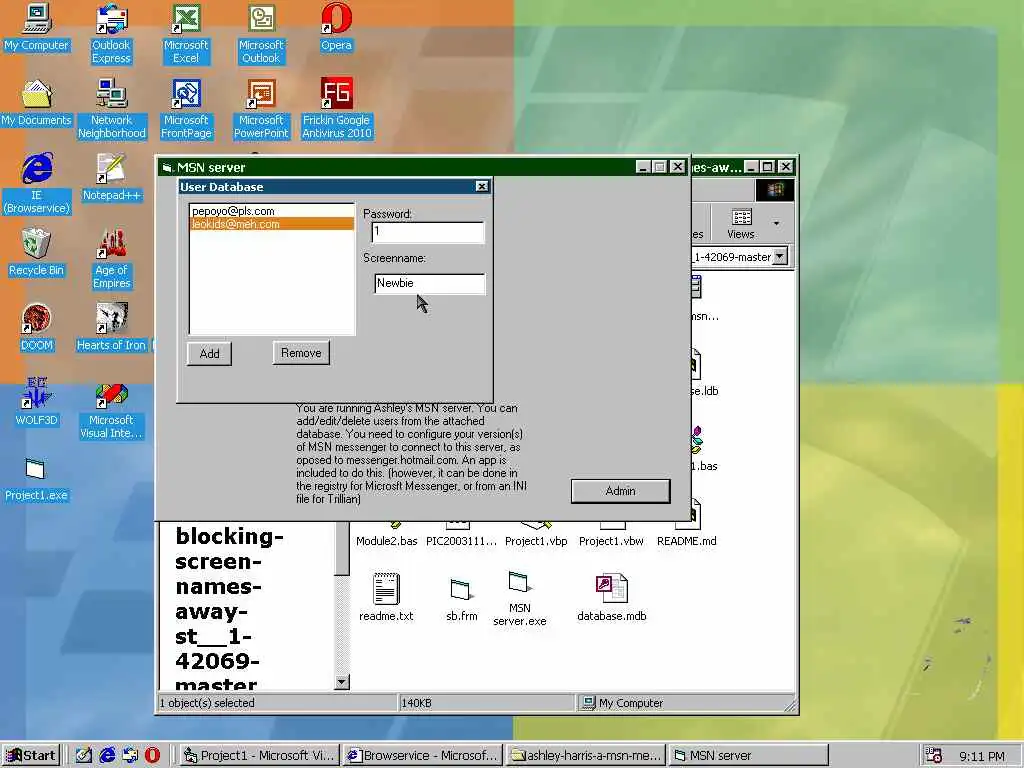Click scroll down arrow in Explorer left pane
The width and height of the screenshot is (1024, 768).
coord(342,682)
